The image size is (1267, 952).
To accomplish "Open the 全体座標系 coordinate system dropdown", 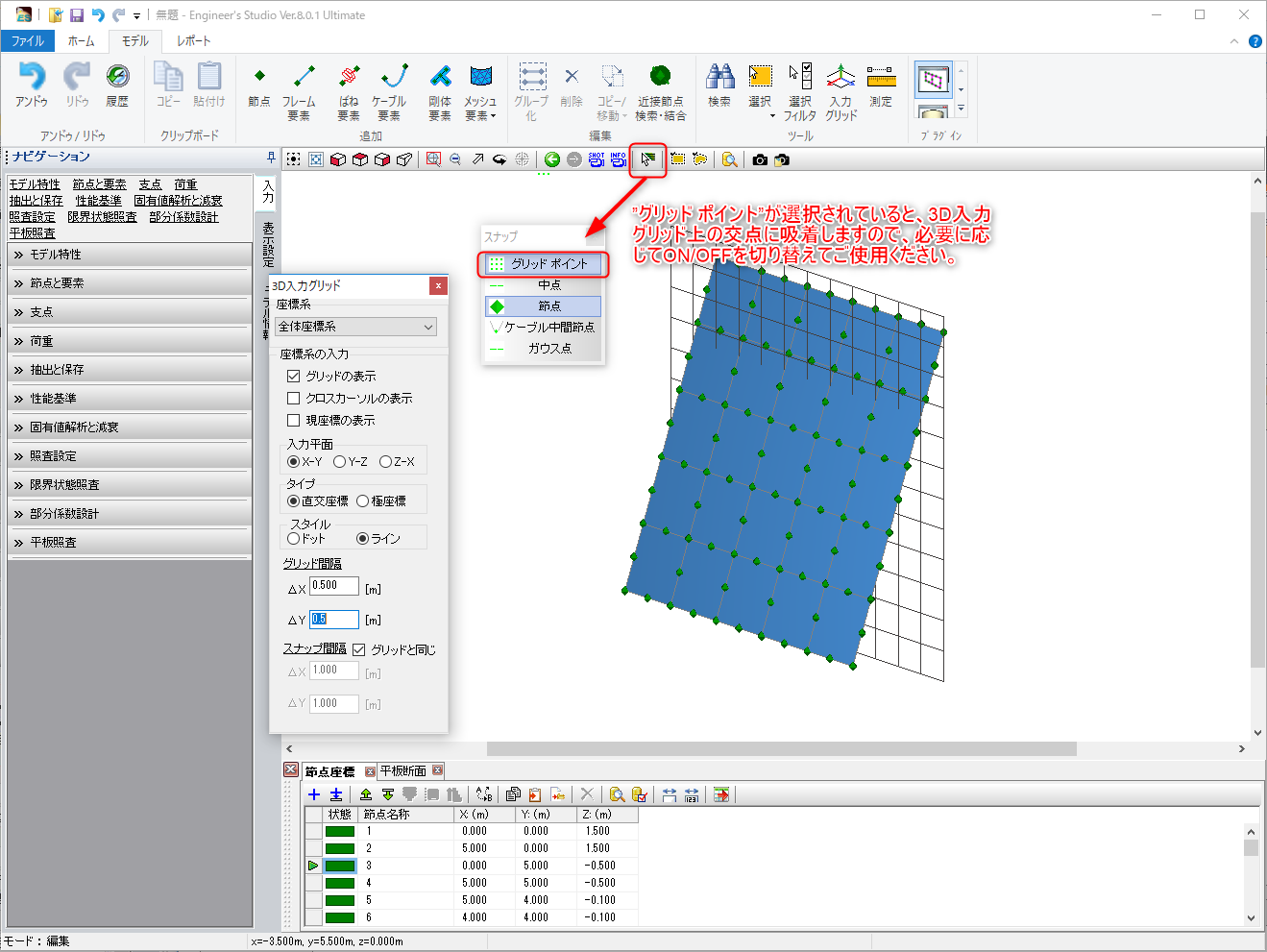I will pos(355,328).
